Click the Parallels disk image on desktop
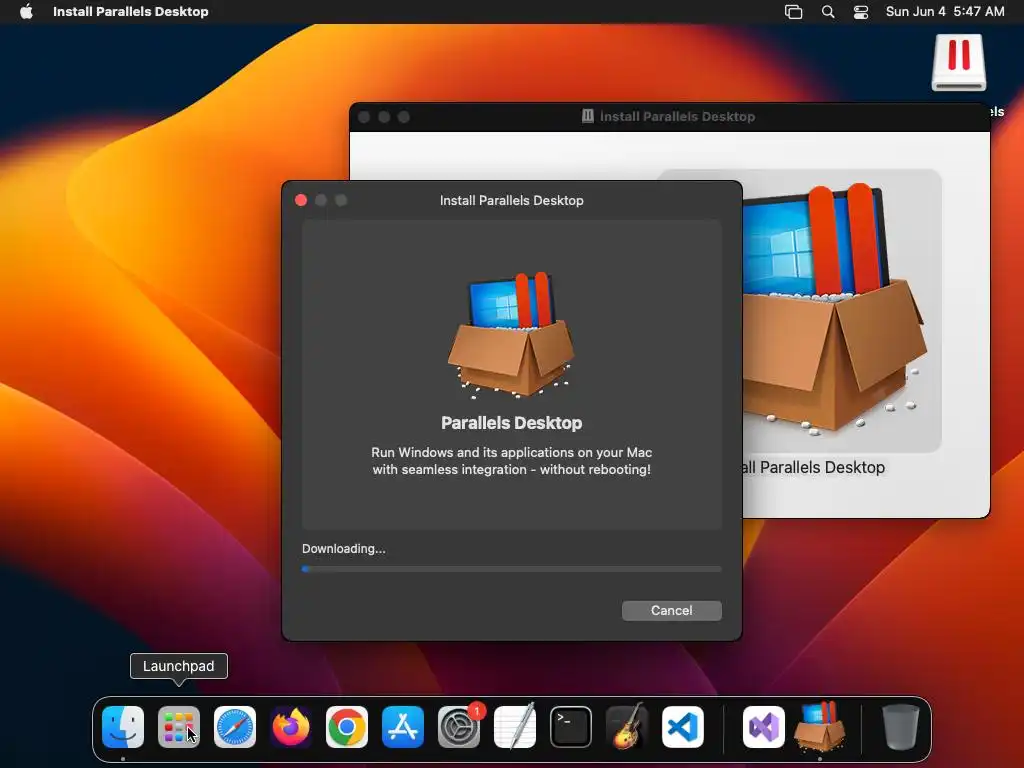The height and width of the screenshot is (768, 1024). pos(959,63)
